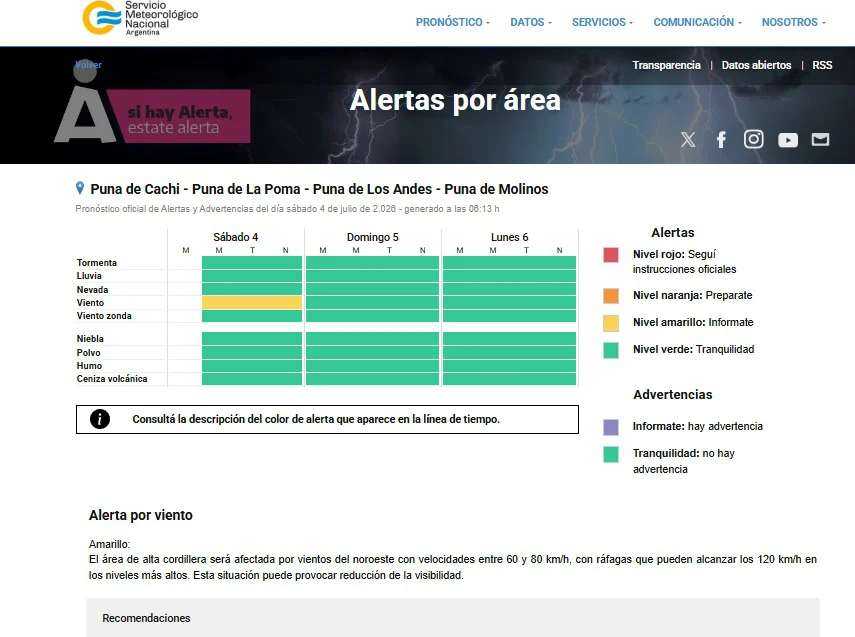Open the COMUNICACIÓN menu
Image resolution: width=855 pixels, height=637 pixels.
tap(697, 22)
